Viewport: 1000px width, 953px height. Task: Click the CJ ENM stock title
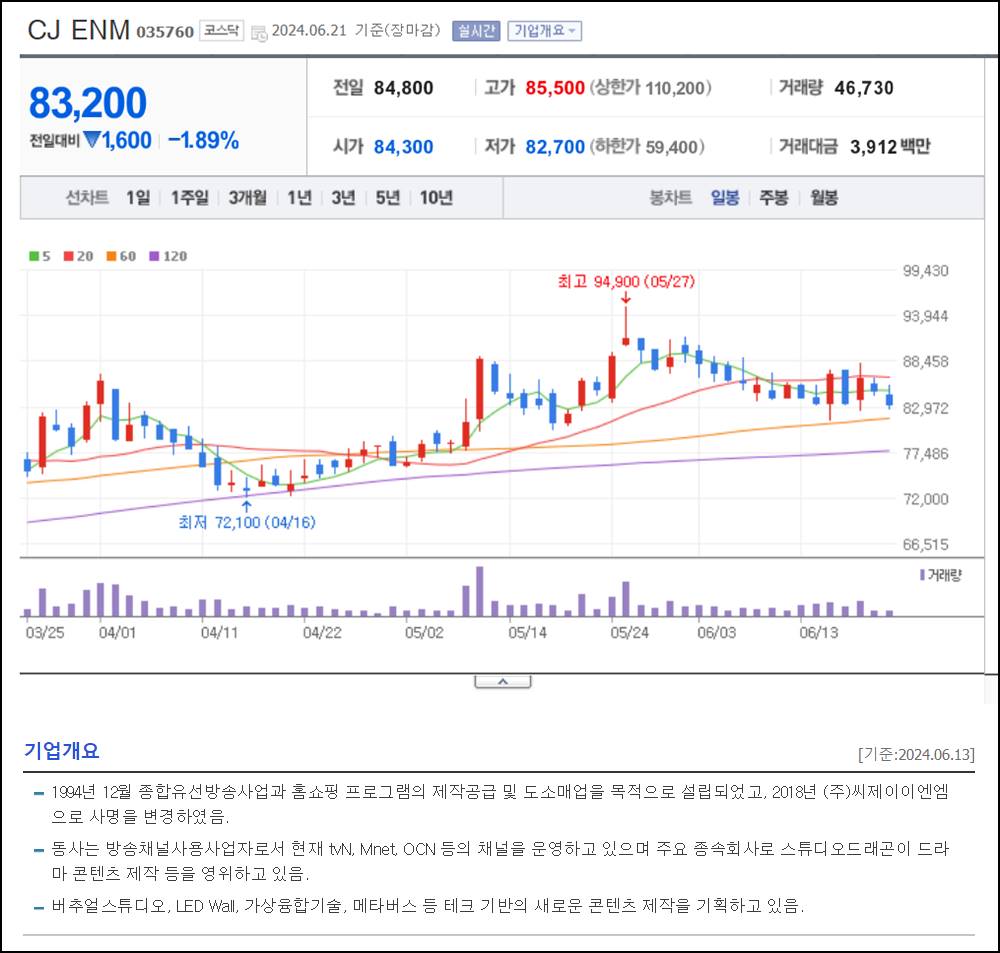[78, 30]
